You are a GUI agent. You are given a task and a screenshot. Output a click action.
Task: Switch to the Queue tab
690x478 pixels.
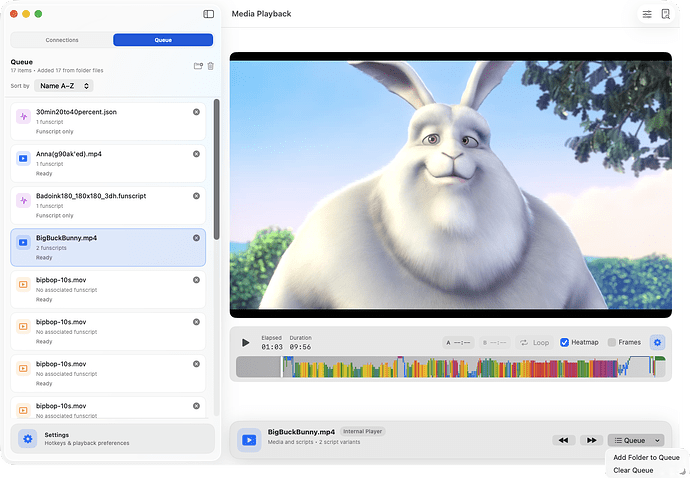(x=163, y=40)
